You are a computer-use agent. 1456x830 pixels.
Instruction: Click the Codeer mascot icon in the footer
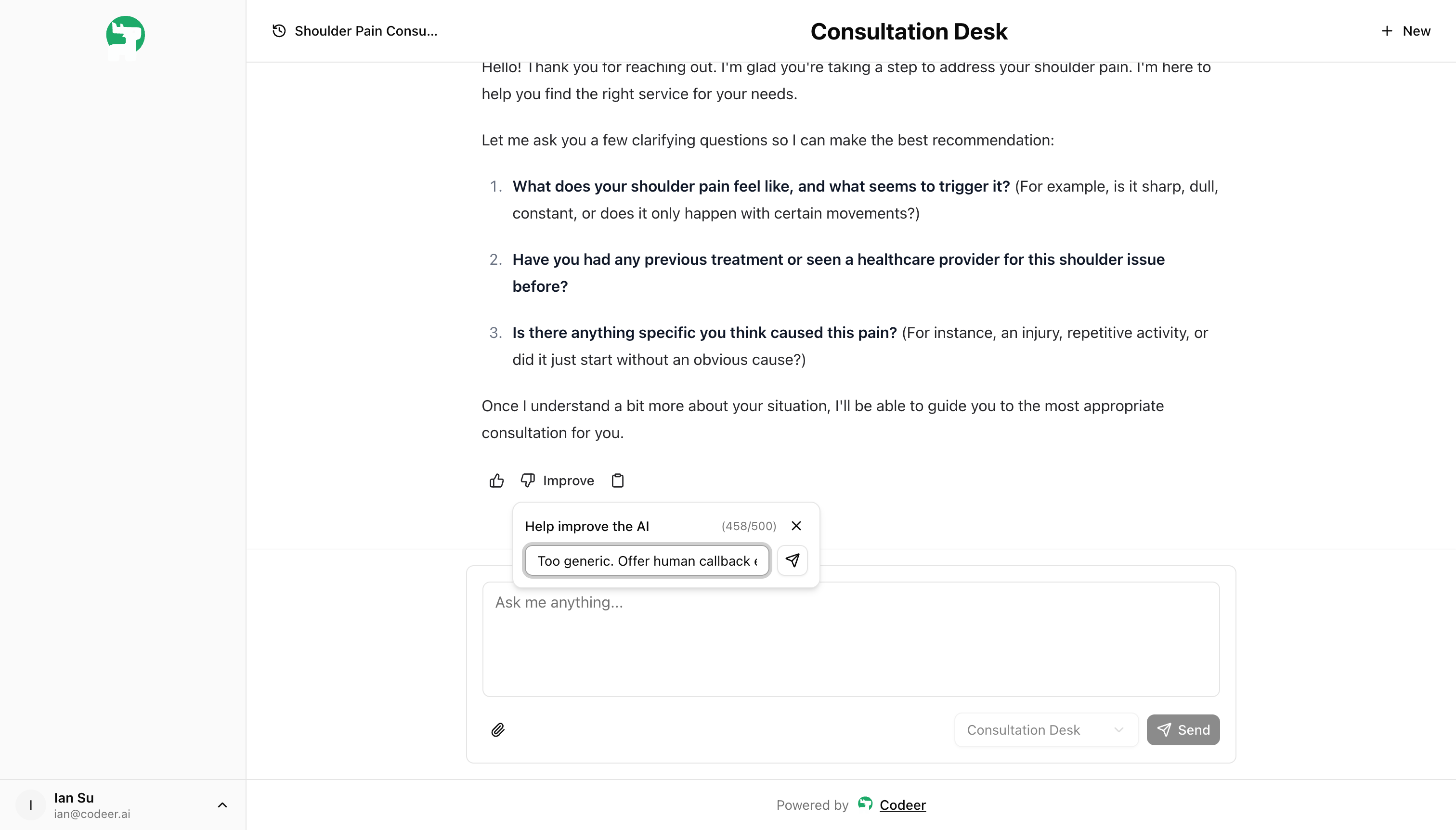coord(865,804)
